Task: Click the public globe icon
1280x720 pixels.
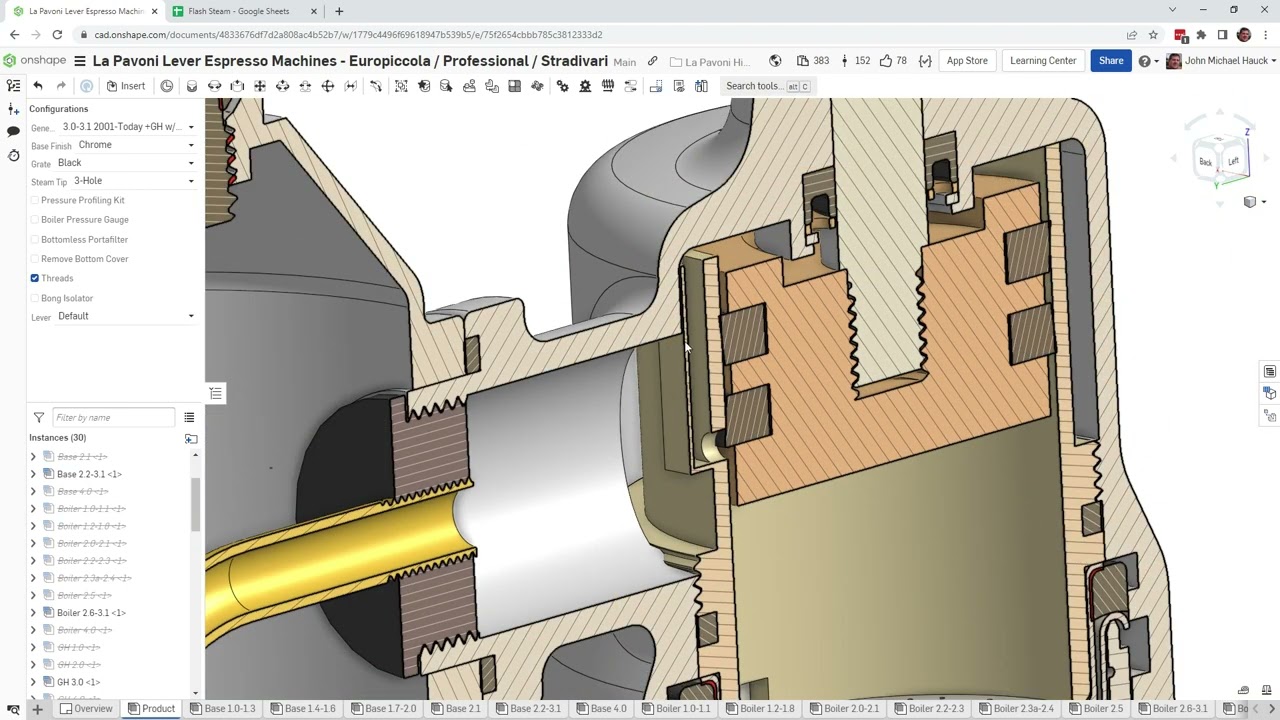Action: pos(775,61)
